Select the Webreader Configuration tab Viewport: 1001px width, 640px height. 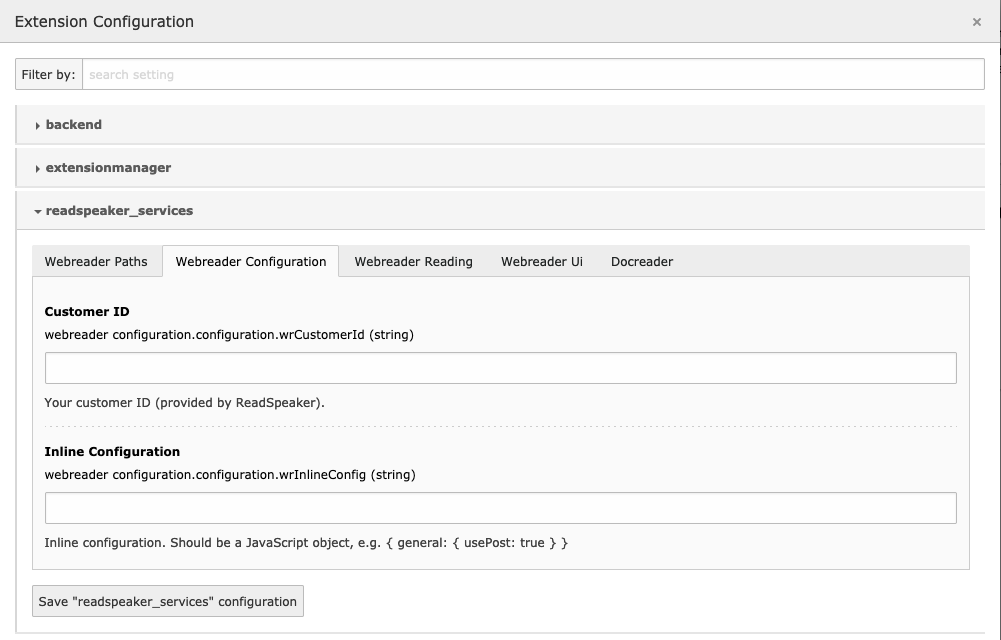point(251,262)
